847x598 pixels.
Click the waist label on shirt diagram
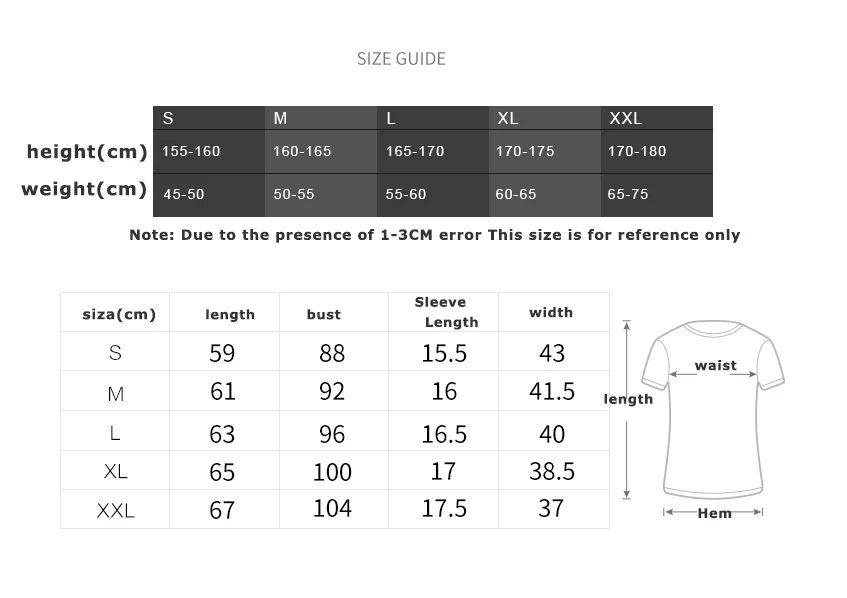pos(715,366)
